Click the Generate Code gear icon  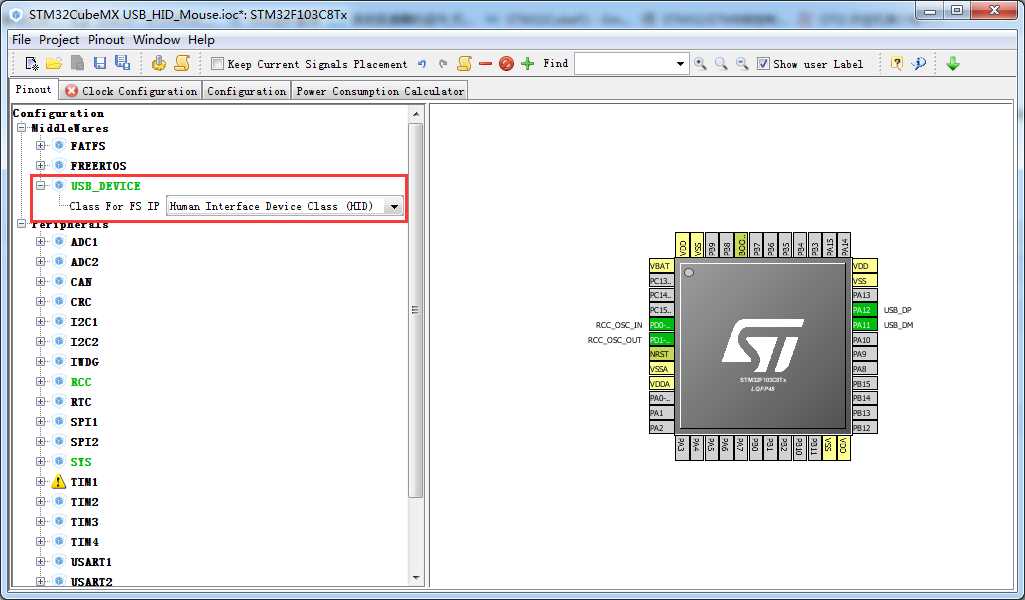tap(158, 63)
